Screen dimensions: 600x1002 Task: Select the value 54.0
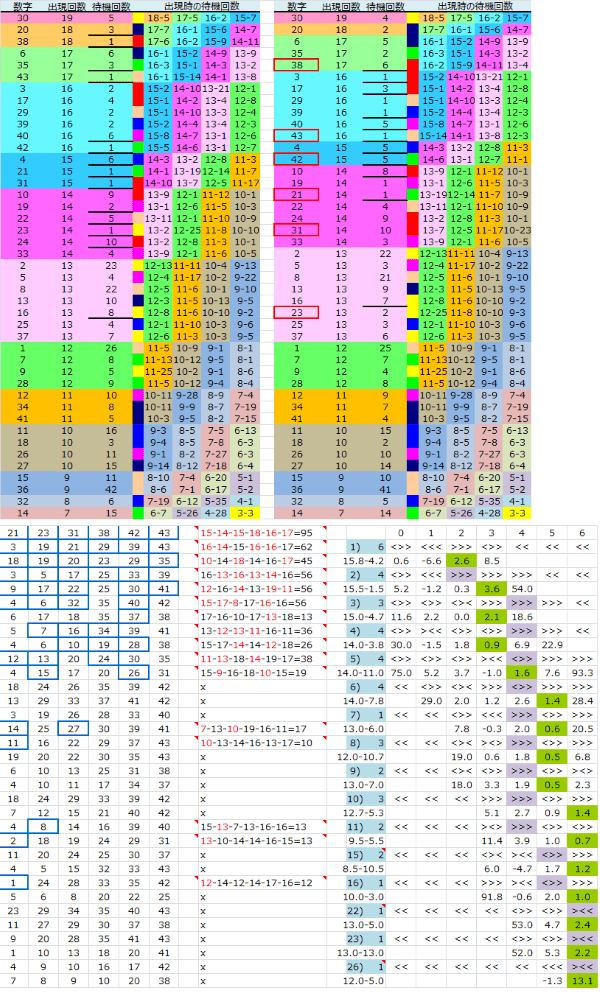522,589
